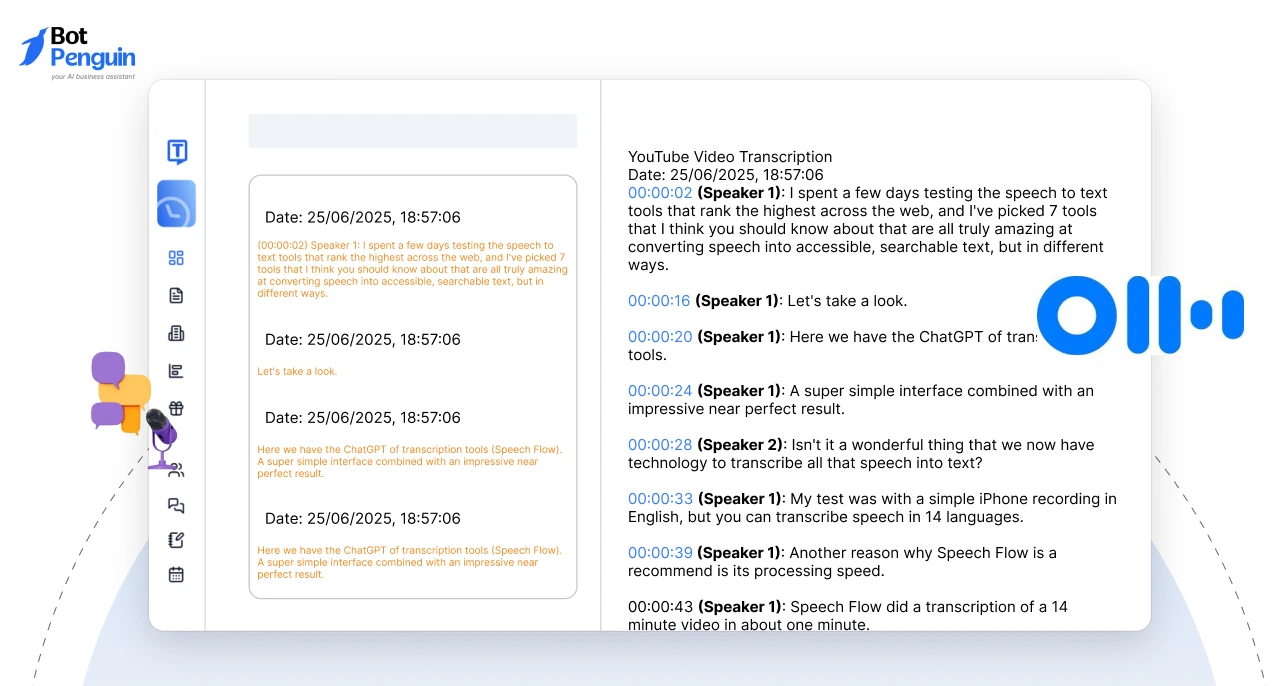This screenshot has width=1288, height=686.
Task: Open the note editing icon in the sidebar
Action: (x=176, y=540)
